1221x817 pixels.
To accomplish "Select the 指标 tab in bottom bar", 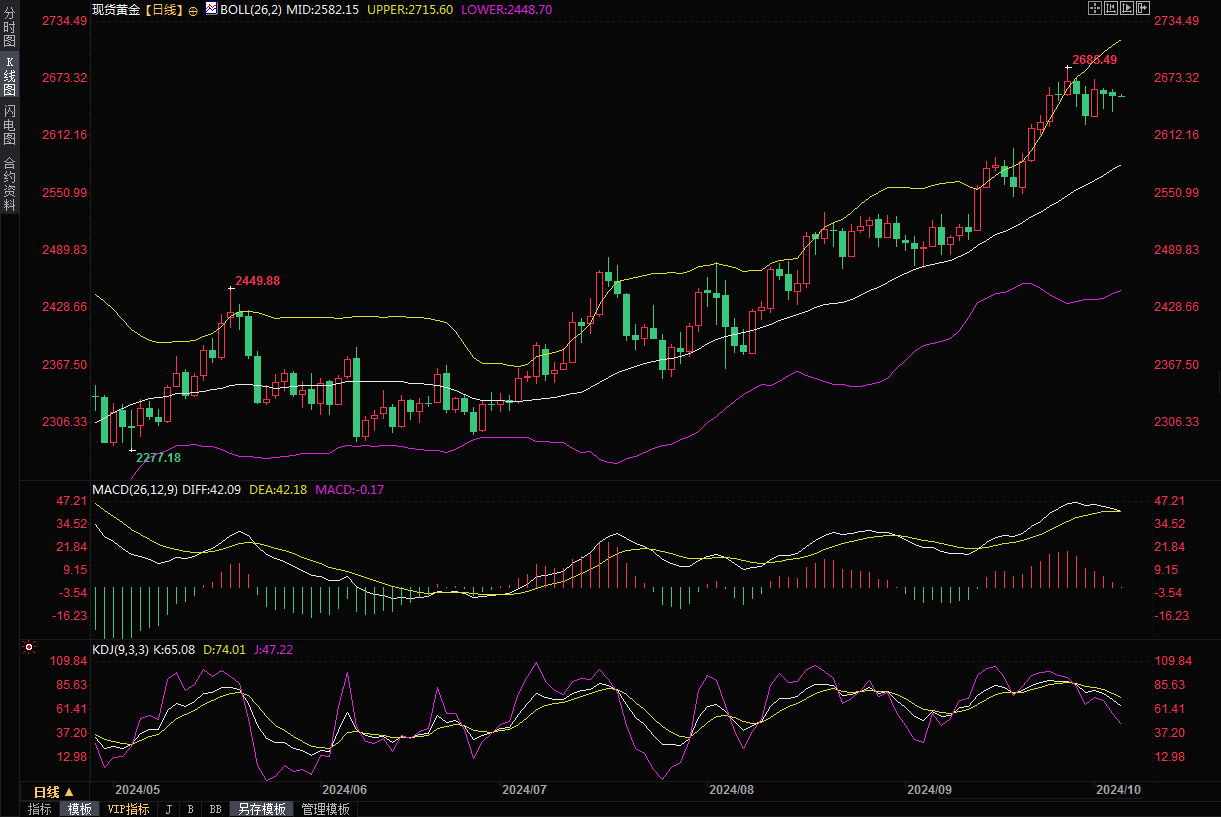I will [40, 809].
